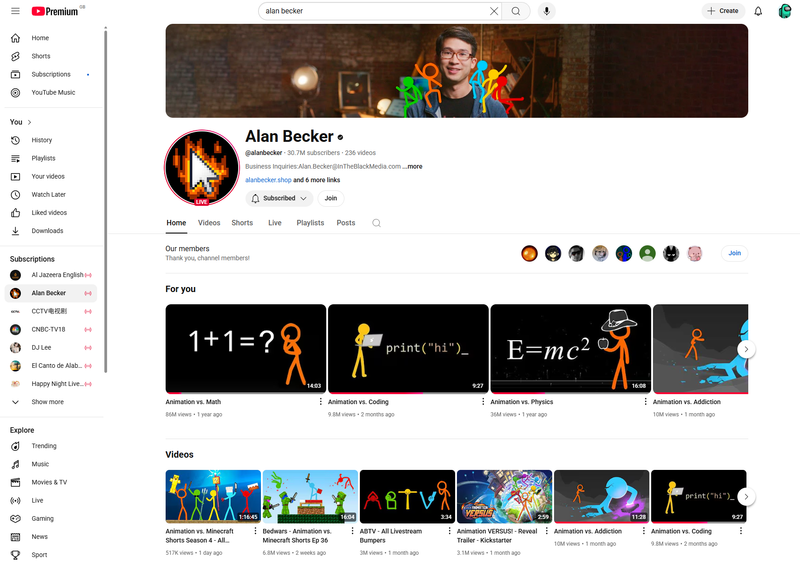
Task: Open Music in Explore
Action: coord(51,464)
